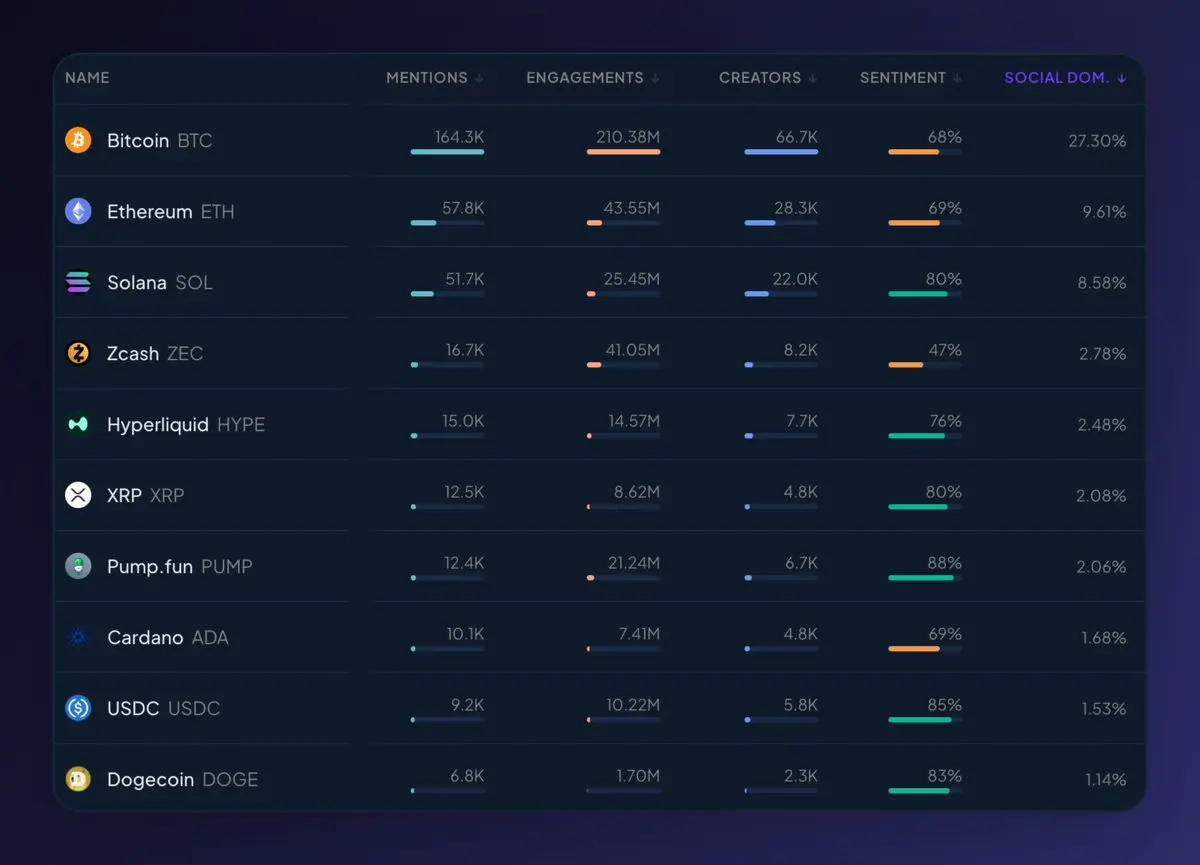Click Hyperliquid's 7.7K creators value
The height and width of the screenshot is (865, 1200).
pos(802,421)
